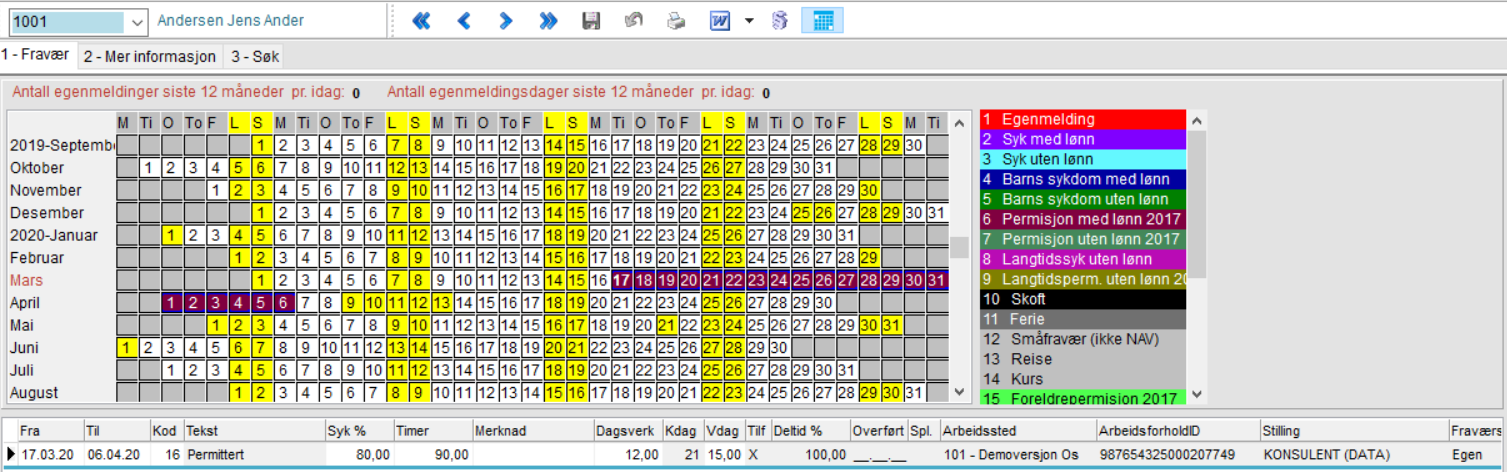Click day 31 in Mars row
Screen dimensions: 1507x472
tap(936, 280)
